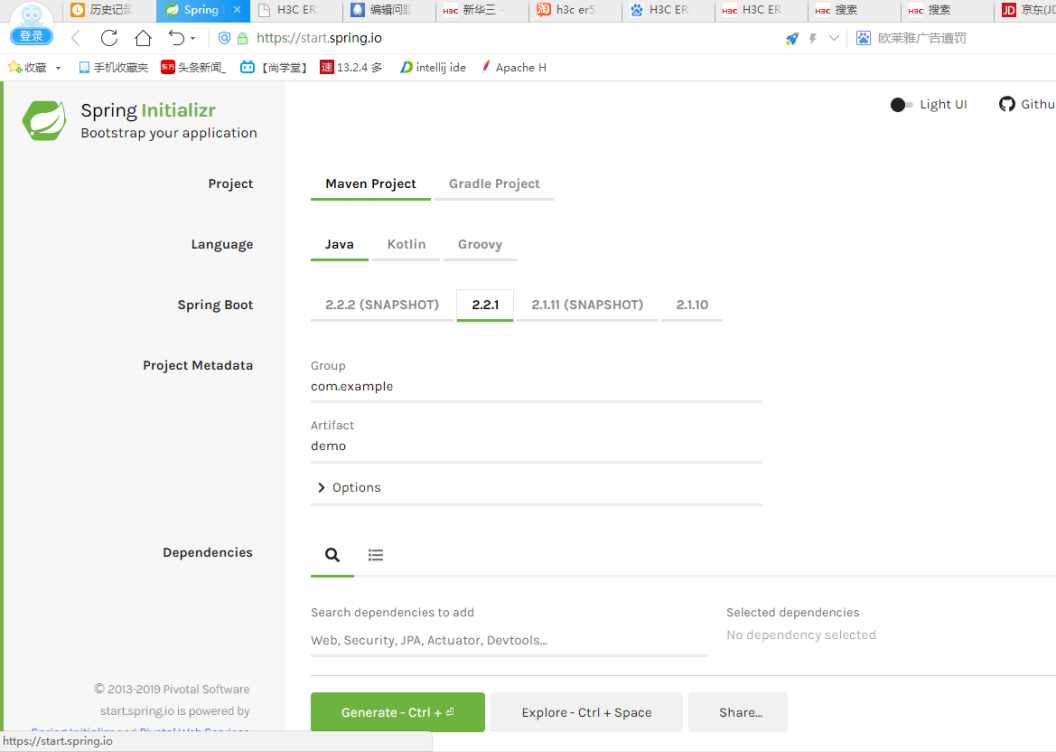This screenshot has height=752, width=1056.
Task: Click Explore - Ctrl + Space button
Action: tap(587, 712)
